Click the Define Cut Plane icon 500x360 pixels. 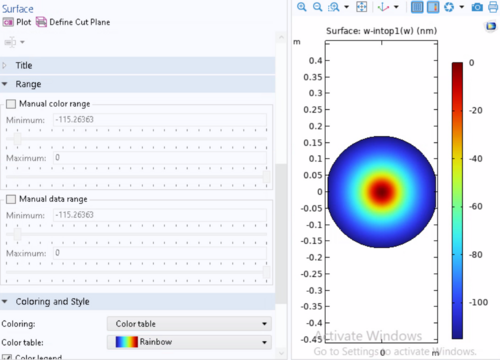[x=41, y=22]
